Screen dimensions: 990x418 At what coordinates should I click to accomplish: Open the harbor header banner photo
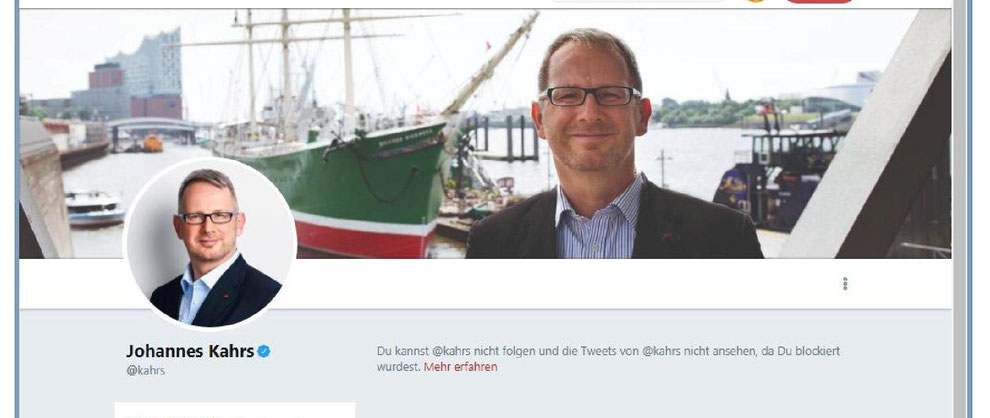pyautogui.click(x=485, y=133)
